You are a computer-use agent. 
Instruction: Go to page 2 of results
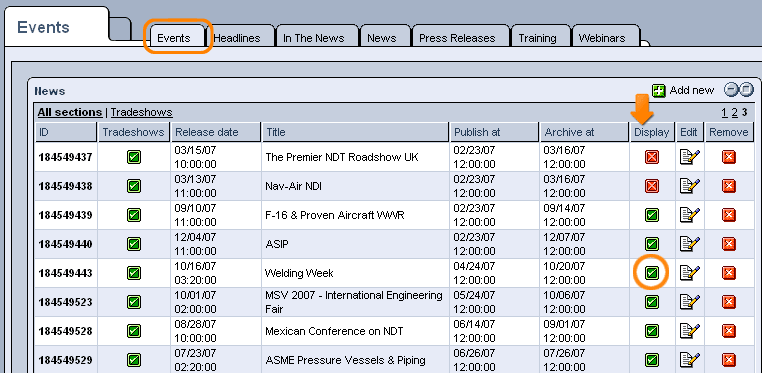point(734,113)
